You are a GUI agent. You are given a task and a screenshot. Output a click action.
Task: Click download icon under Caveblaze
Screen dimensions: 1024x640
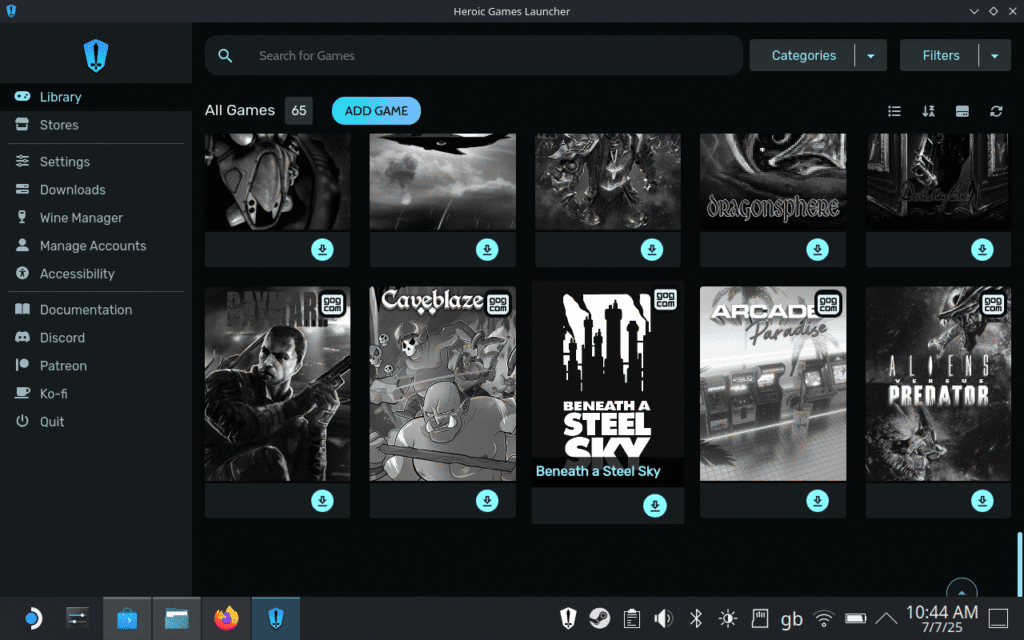point(487,500)
